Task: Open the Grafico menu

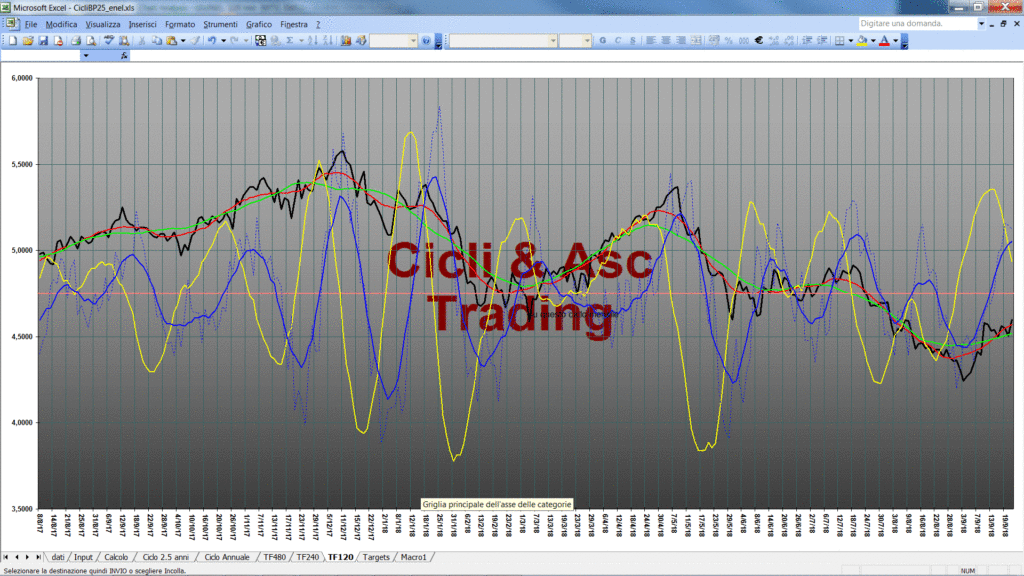Action: pyautogui.click(x=259, y=24)
